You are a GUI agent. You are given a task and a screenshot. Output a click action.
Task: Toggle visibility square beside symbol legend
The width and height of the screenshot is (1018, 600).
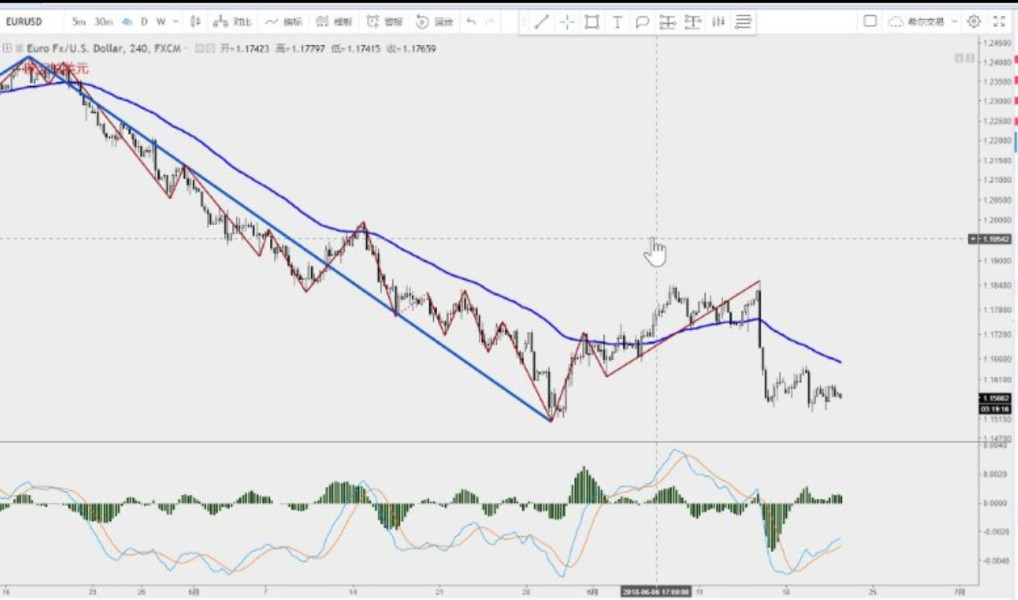pos(19,48)
